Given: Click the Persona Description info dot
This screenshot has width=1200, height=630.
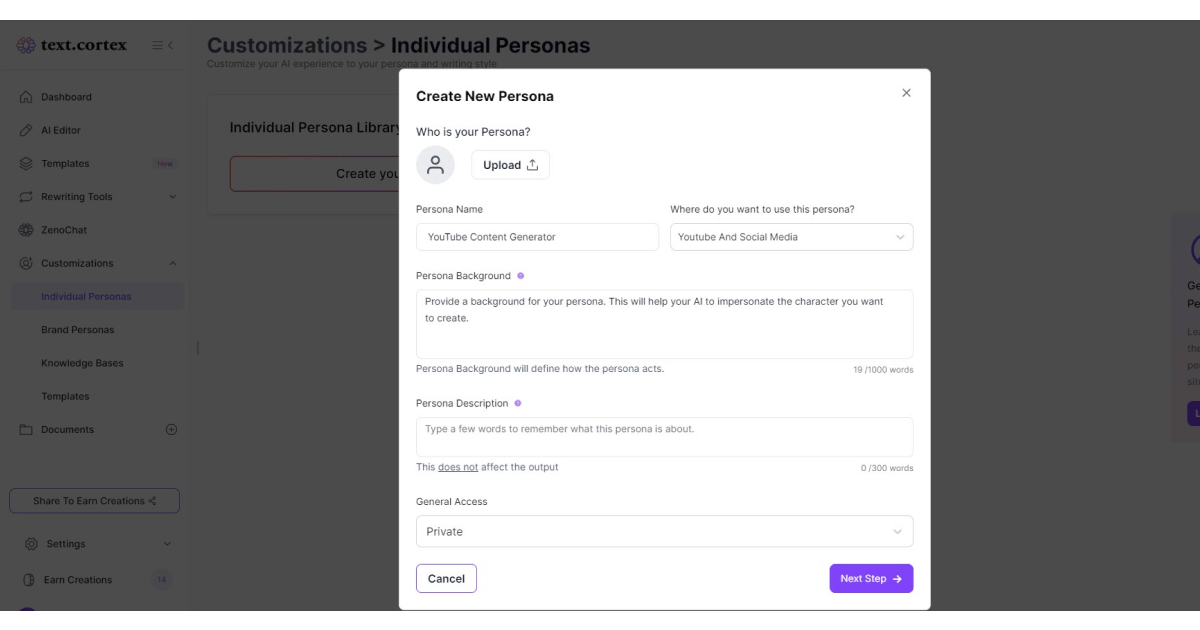Looking at the screenshot, I should click(517, 403).
